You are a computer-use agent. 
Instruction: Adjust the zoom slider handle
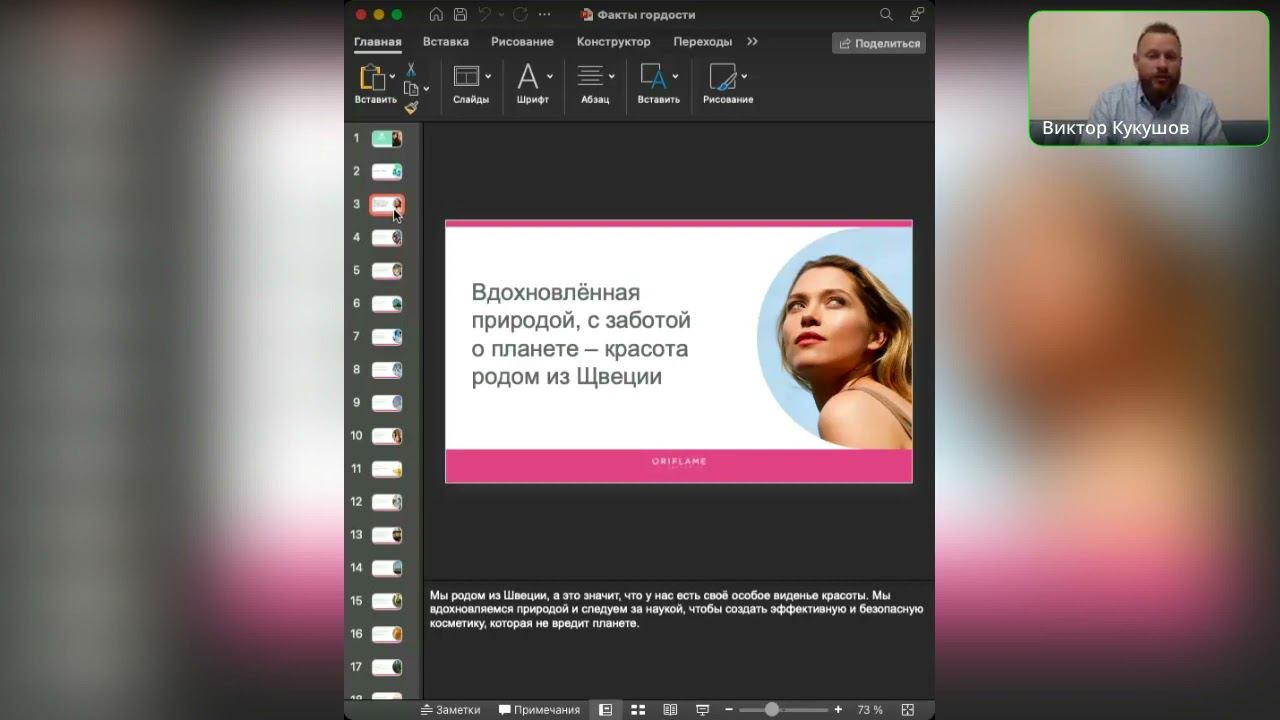(x=772, y=710)
